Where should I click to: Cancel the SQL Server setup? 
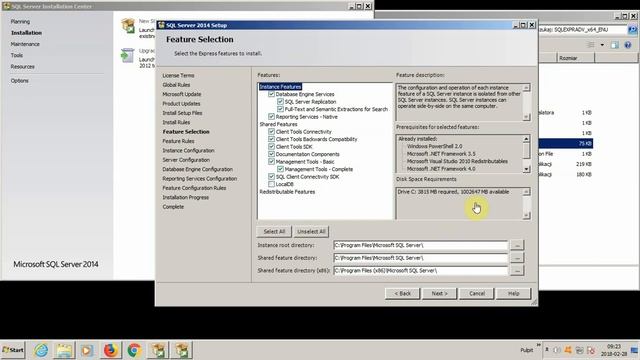pyautogui.click(x=477, y=293)
